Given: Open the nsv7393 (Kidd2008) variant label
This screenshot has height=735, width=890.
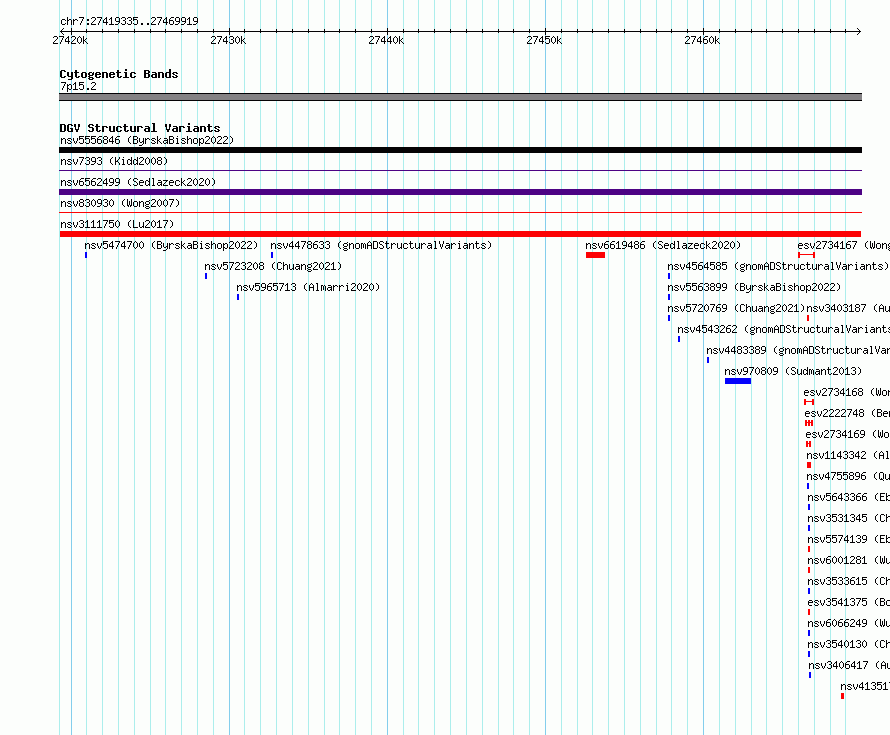Looking at the screenshot, I should point(114,161).
